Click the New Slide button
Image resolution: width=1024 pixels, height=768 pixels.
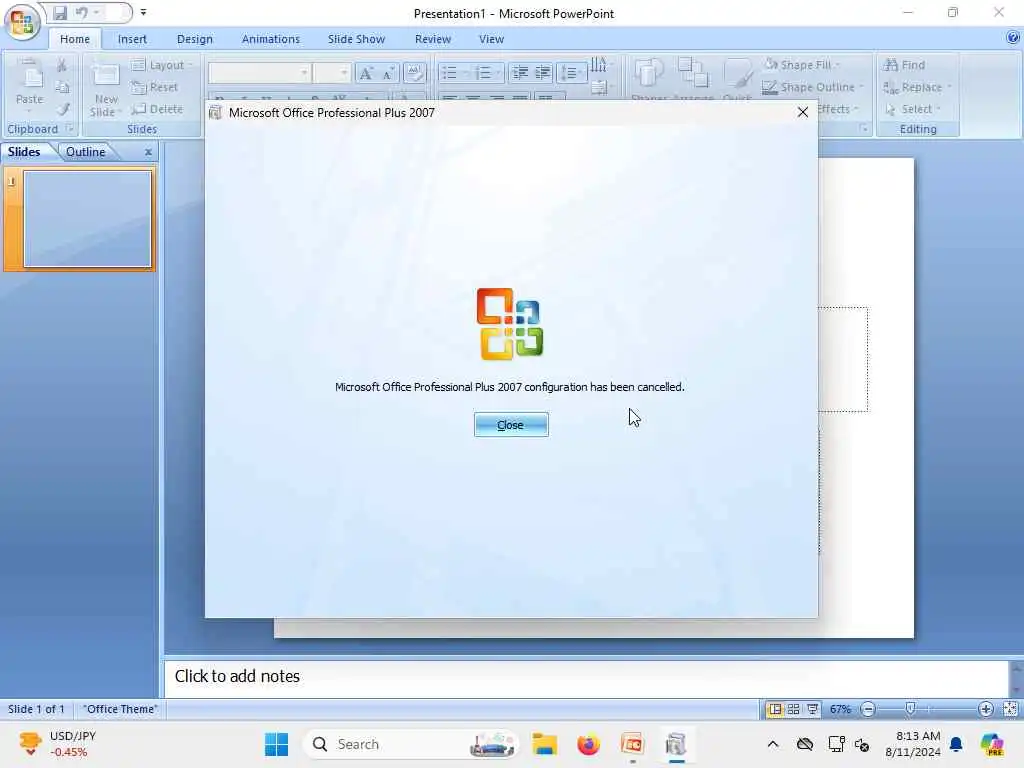coord(106,89)
